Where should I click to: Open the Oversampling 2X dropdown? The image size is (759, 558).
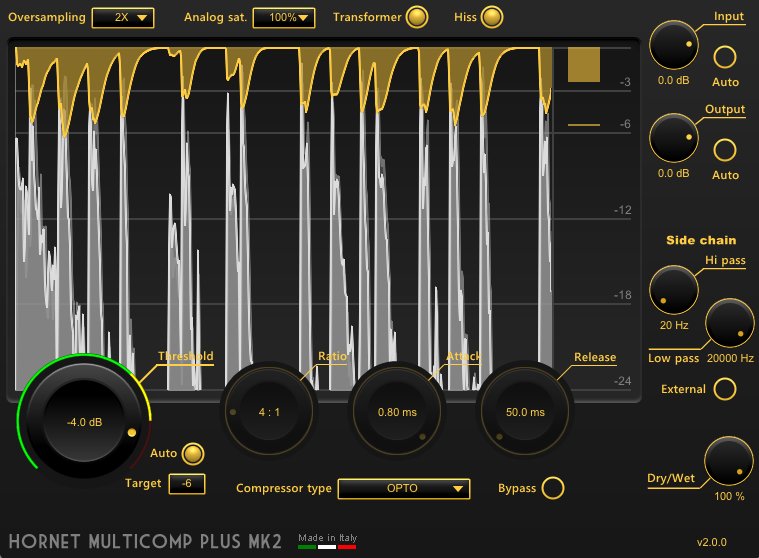[x=123, y=17]
